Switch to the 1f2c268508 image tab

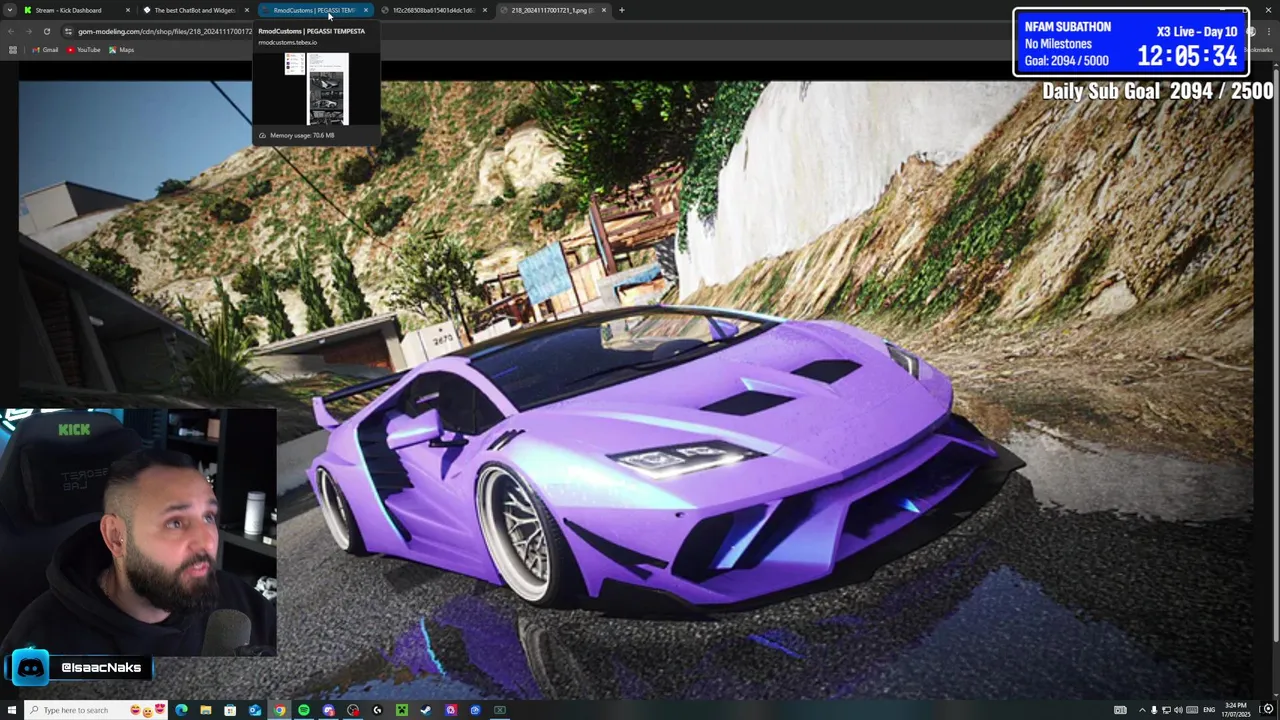[433, 10]
